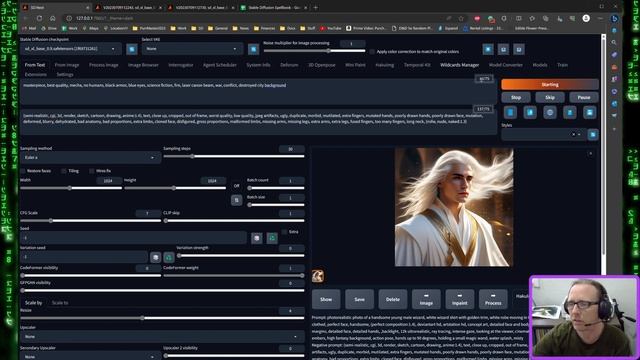Open a new browser tab

[x=316, y=7]
